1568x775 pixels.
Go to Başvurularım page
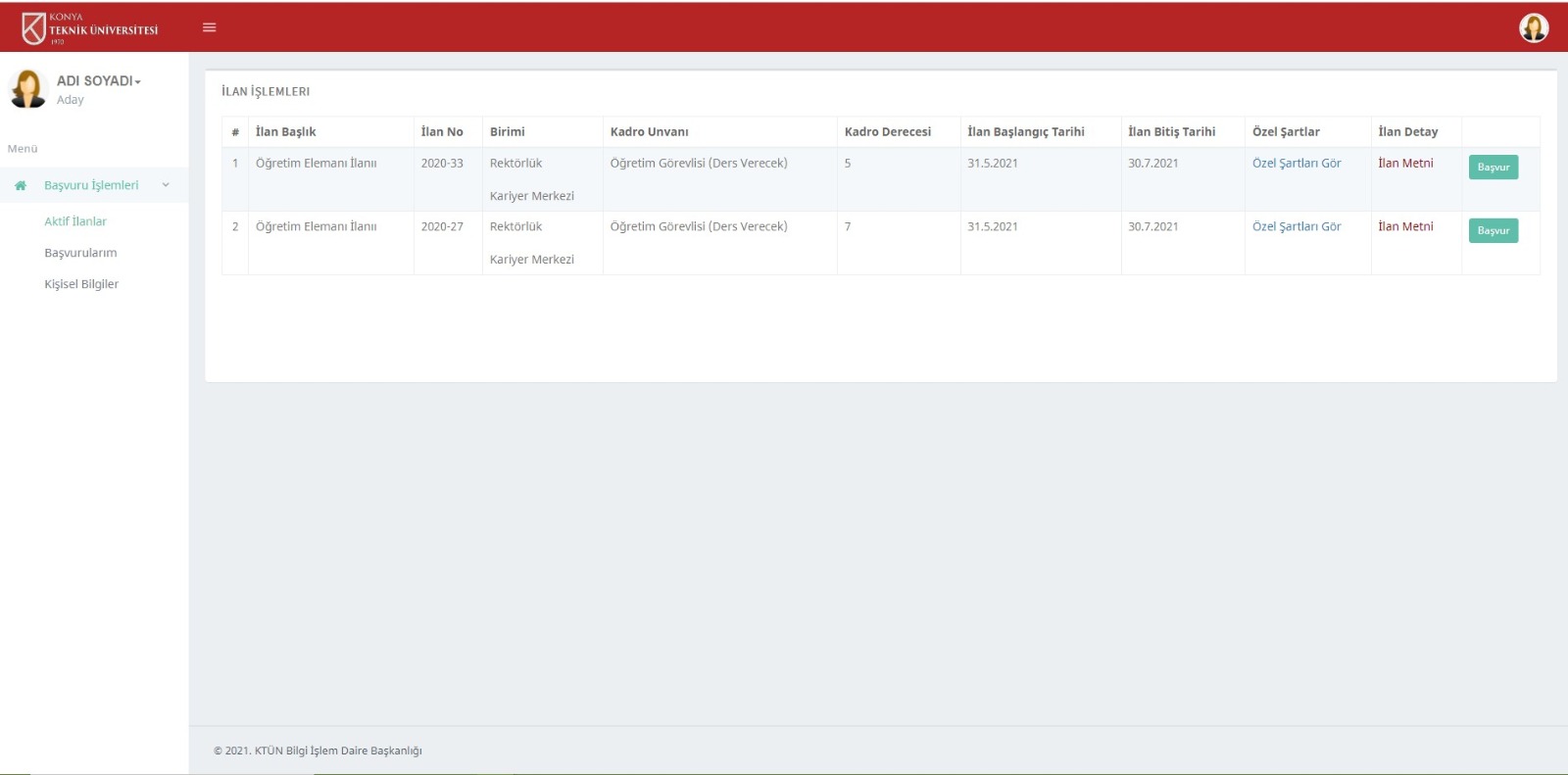(80, 253)
